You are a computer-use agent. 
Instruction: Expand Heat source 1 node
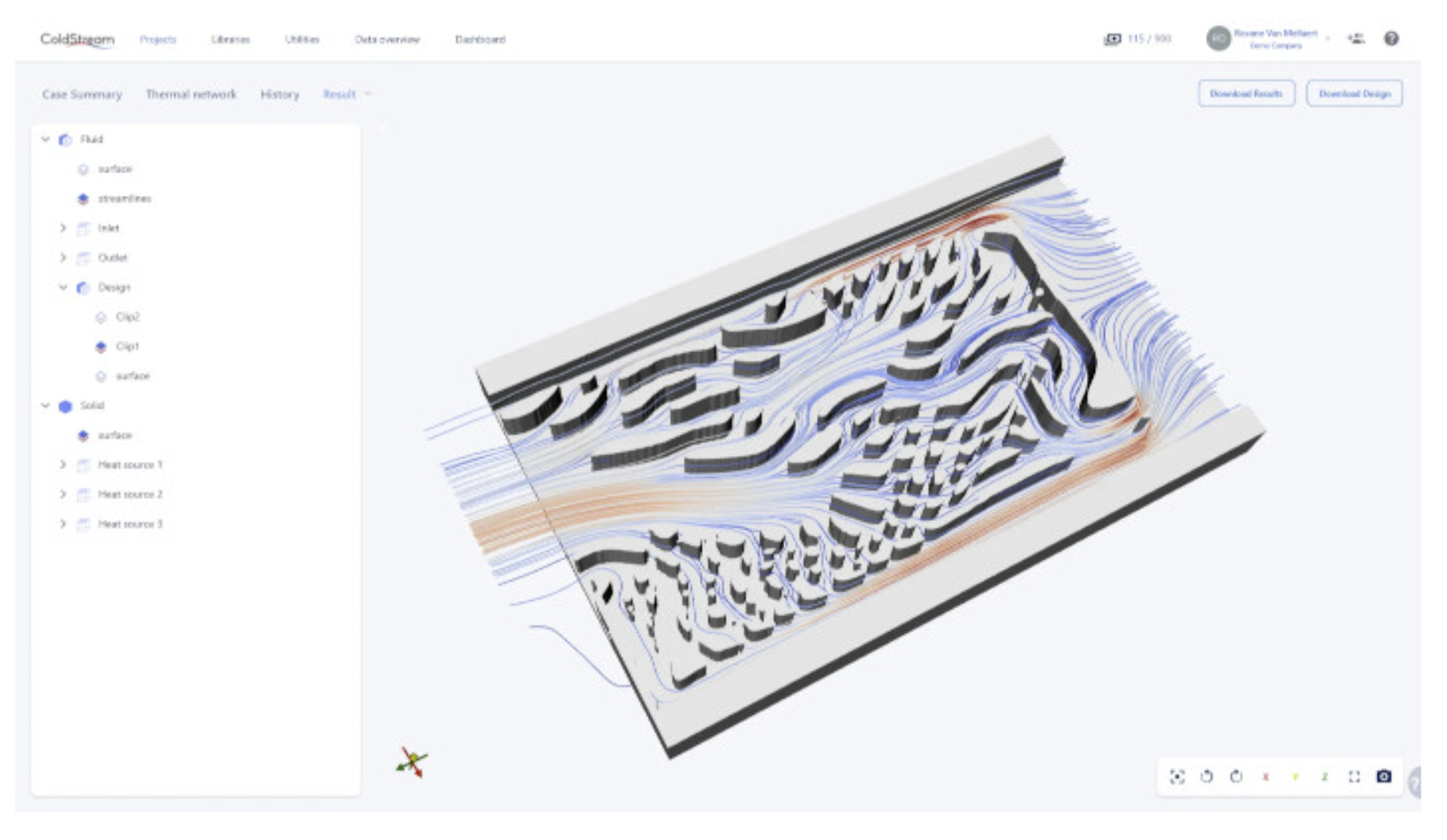click(x=63, y=465)
